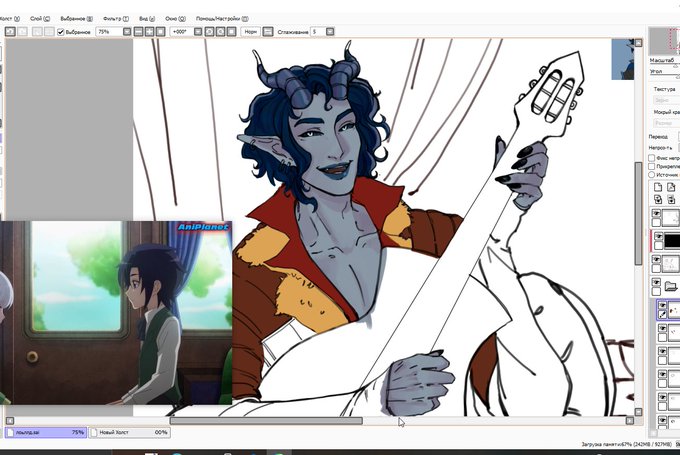Open the Слой menu
Screen dimensions: 680x455
[40, 19]
